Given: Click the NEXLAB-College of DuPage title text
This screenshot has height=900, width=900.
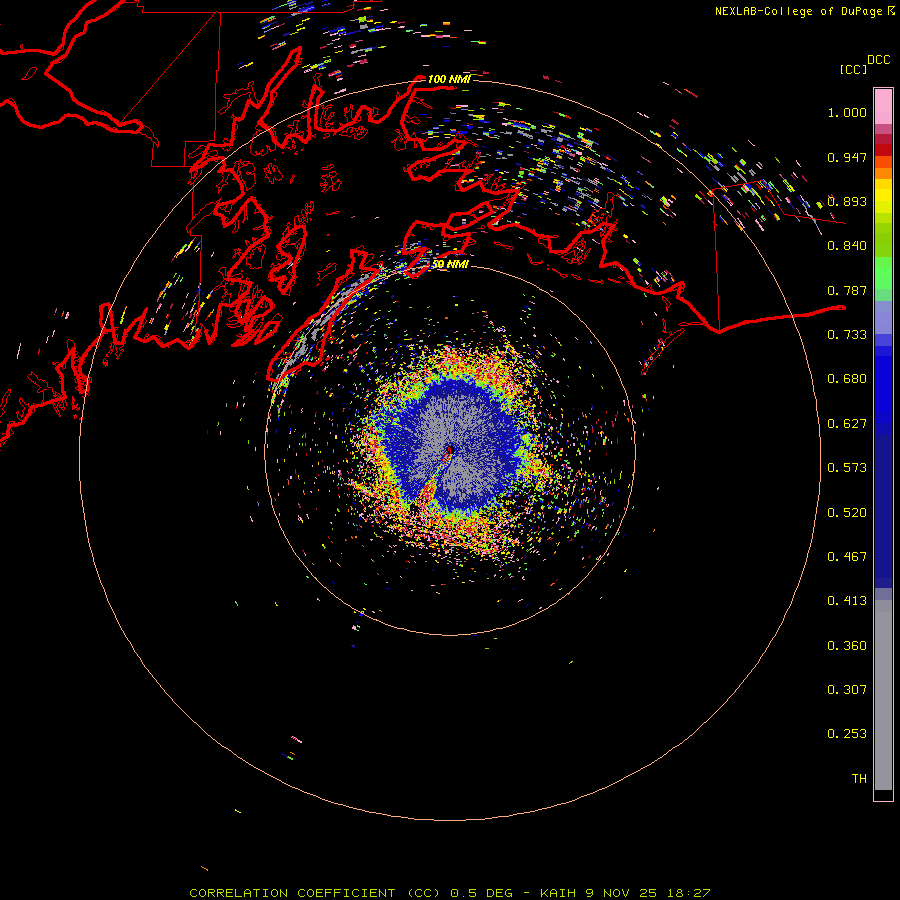Looking at the screenshot, I should [798, 11].
